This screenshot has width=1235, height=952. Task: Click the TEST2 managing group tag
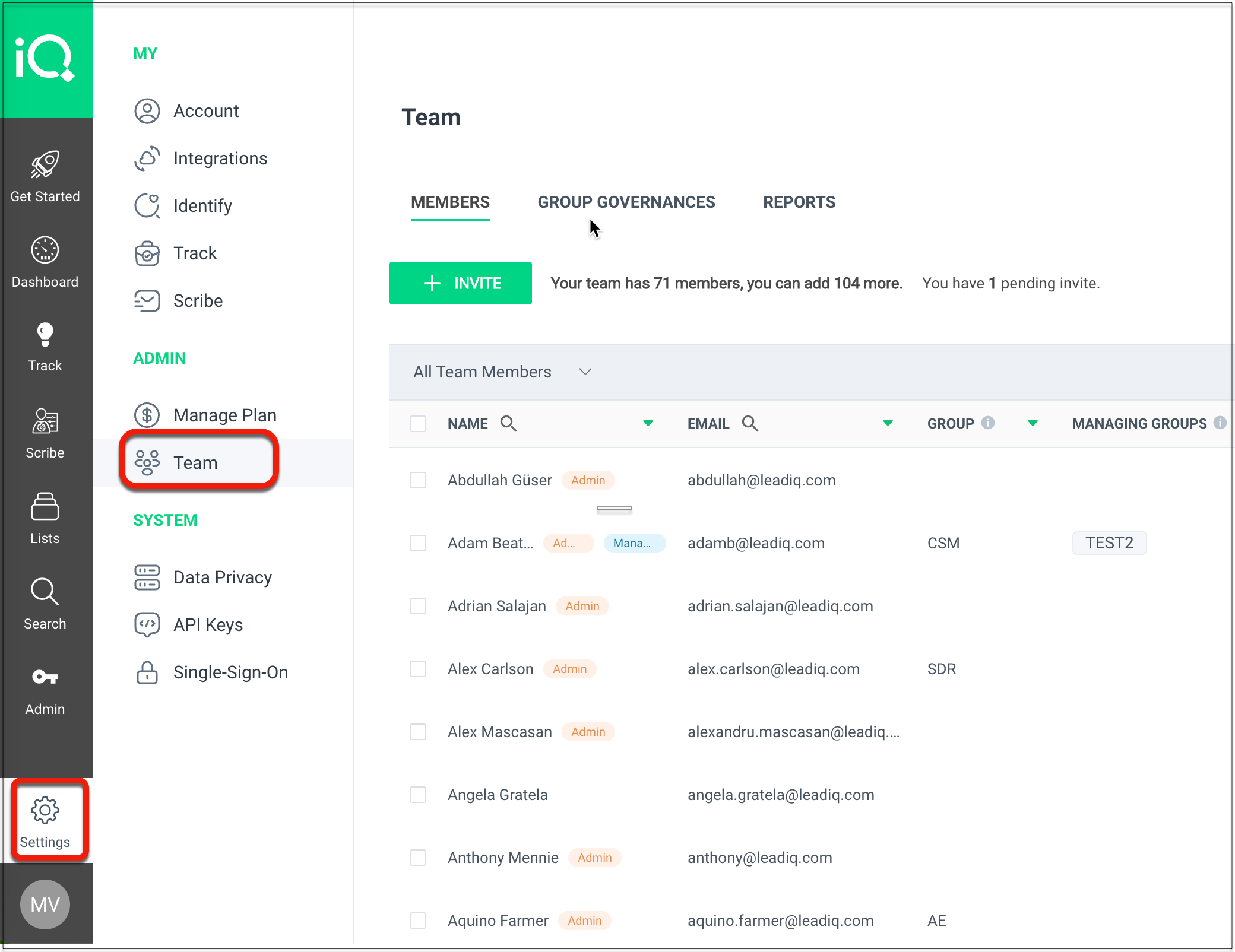click(x=1109, y=543)
